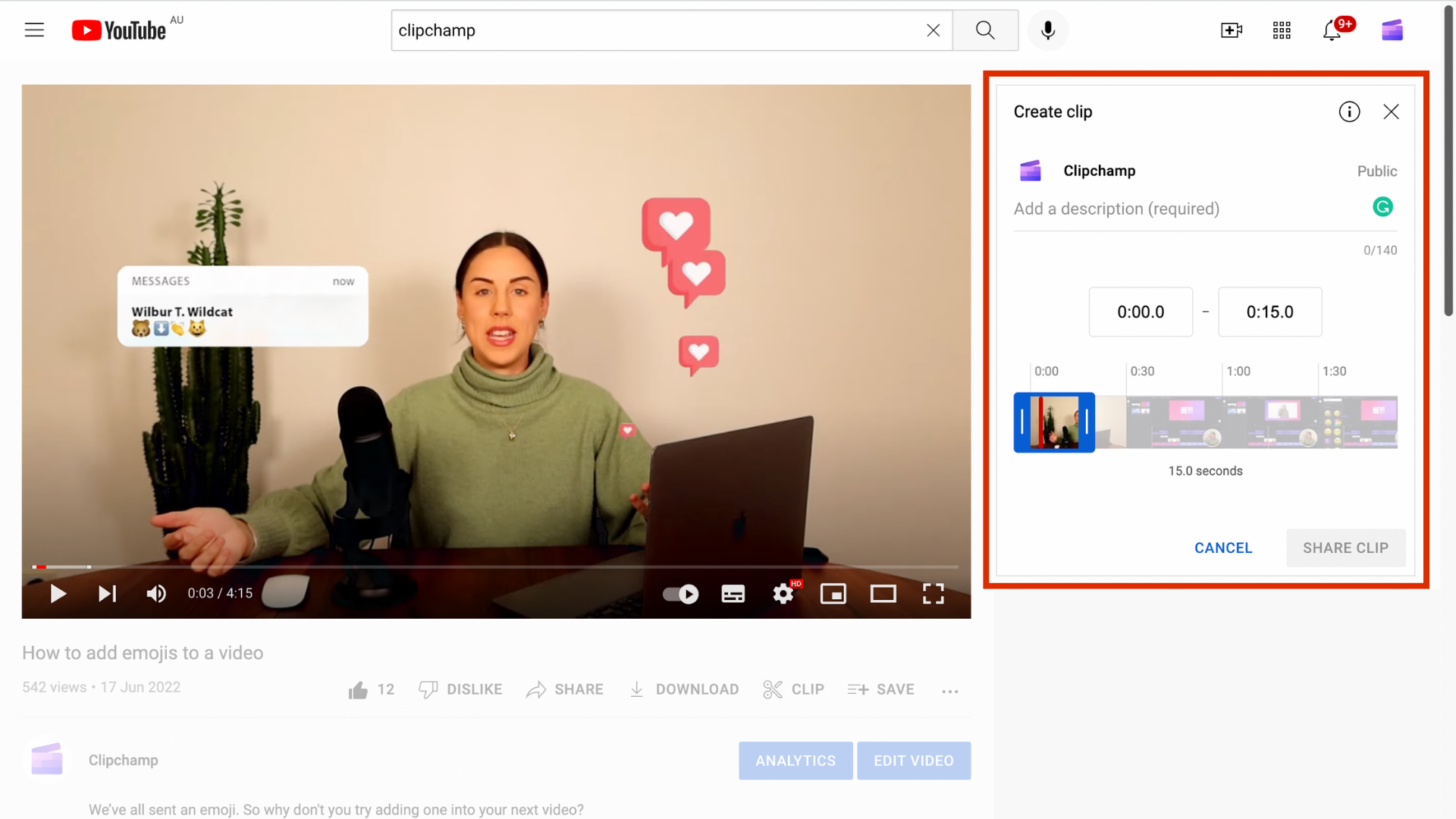Open the player settings gear
Image resolution: width=1456 pixels, height=819 pixels.
[783, 594]
